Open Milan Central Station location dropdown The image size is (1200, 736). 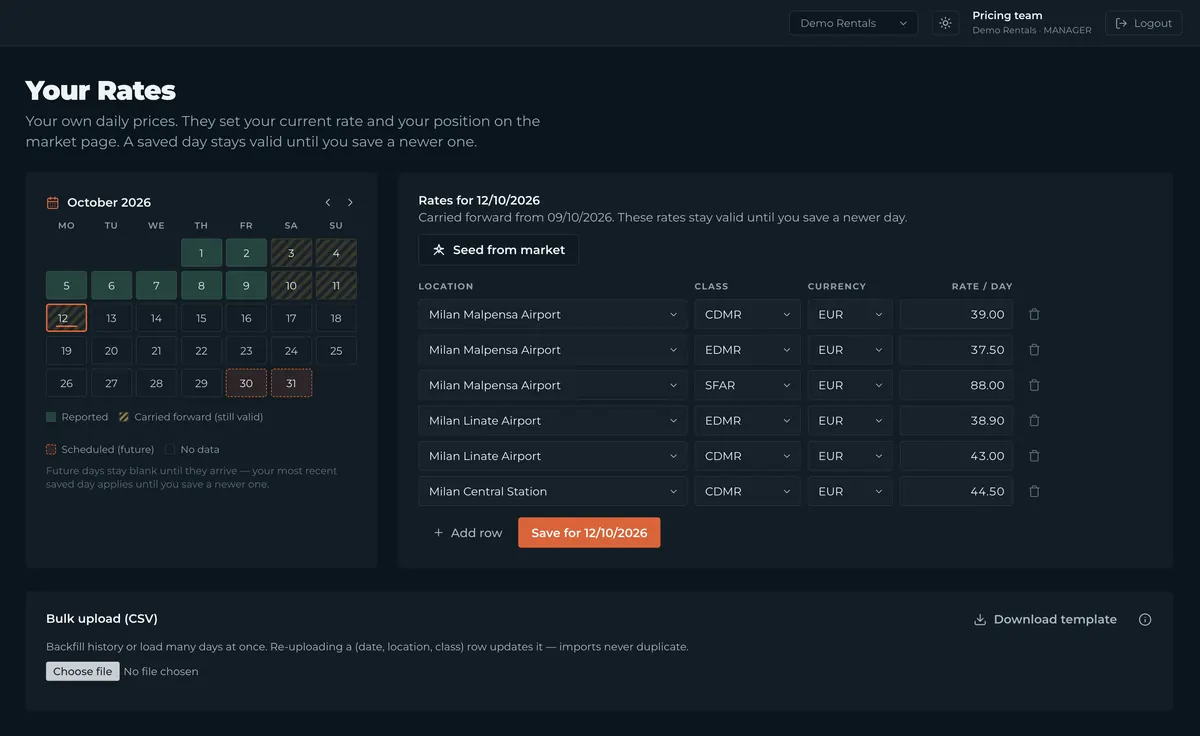click(553, 492)
